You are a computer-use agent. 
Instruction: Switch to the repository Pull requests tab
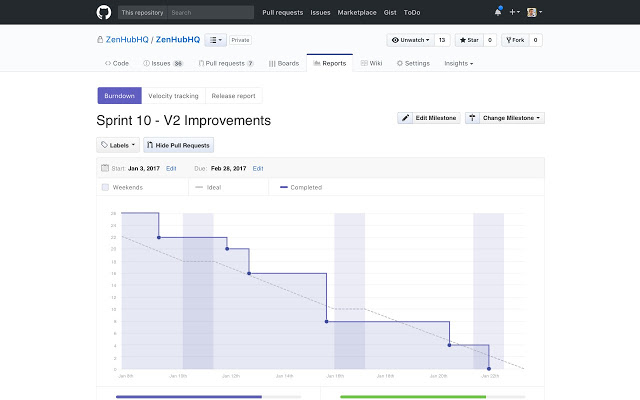(226, 63)
